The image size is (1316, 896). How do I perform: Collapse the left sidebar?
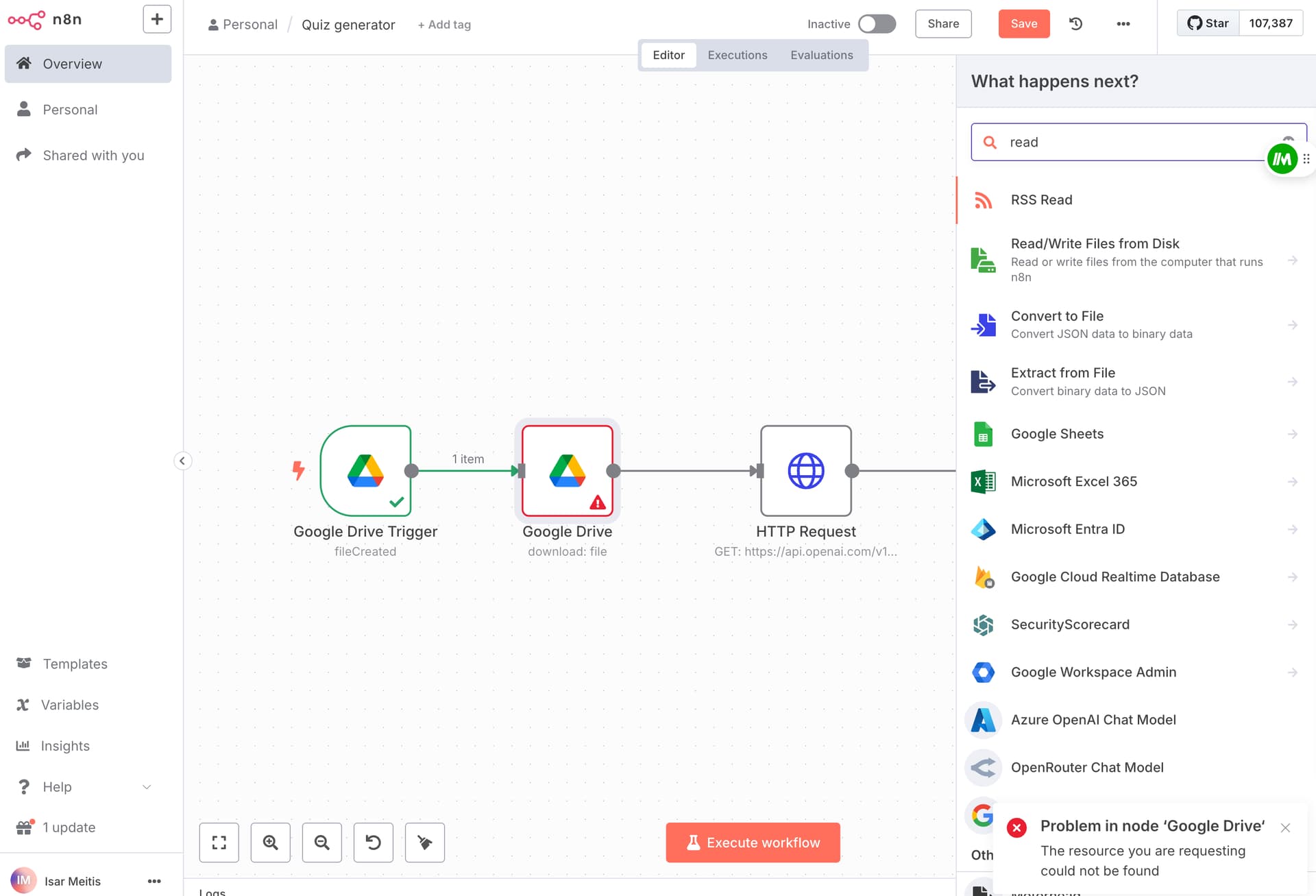tap(182, 461)
